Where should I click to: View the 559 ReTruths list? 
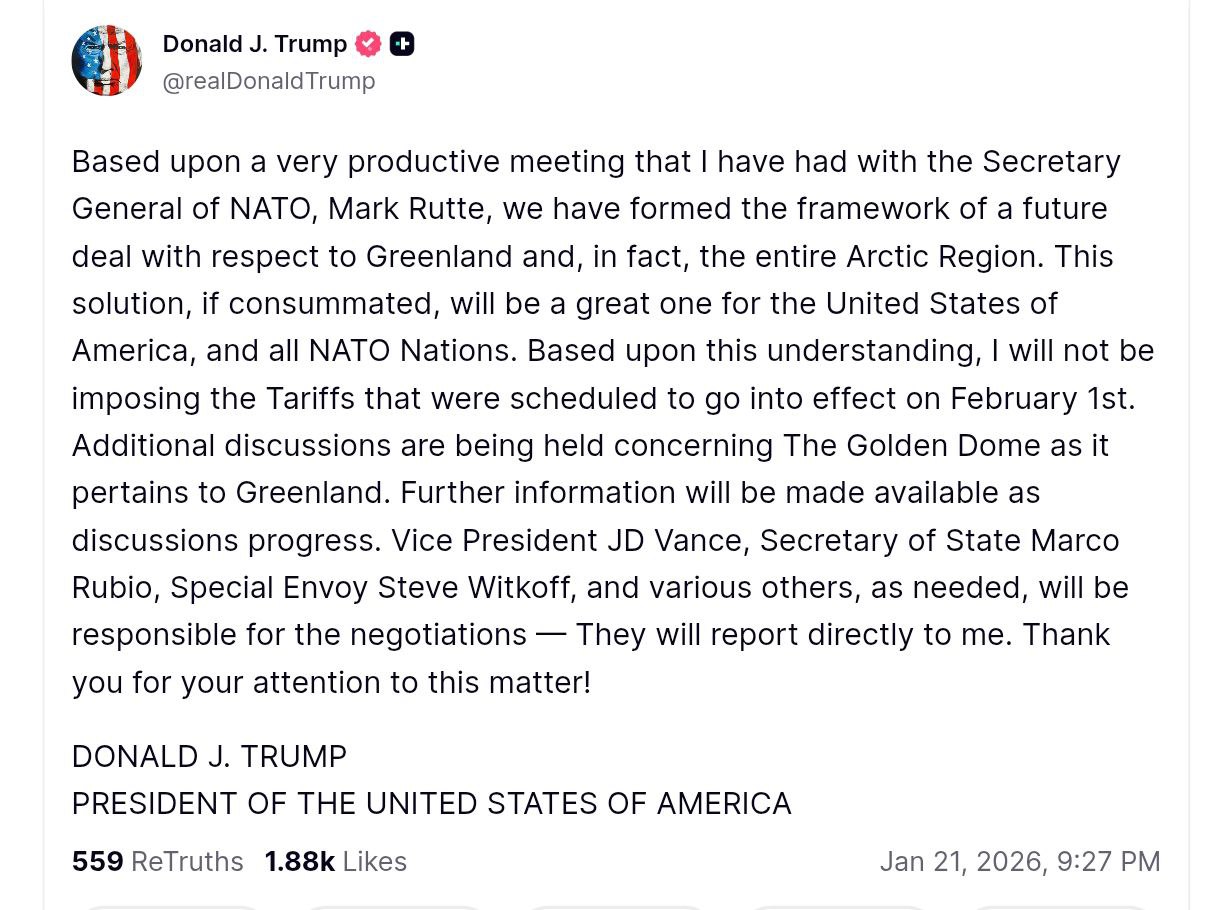[157, 861]
